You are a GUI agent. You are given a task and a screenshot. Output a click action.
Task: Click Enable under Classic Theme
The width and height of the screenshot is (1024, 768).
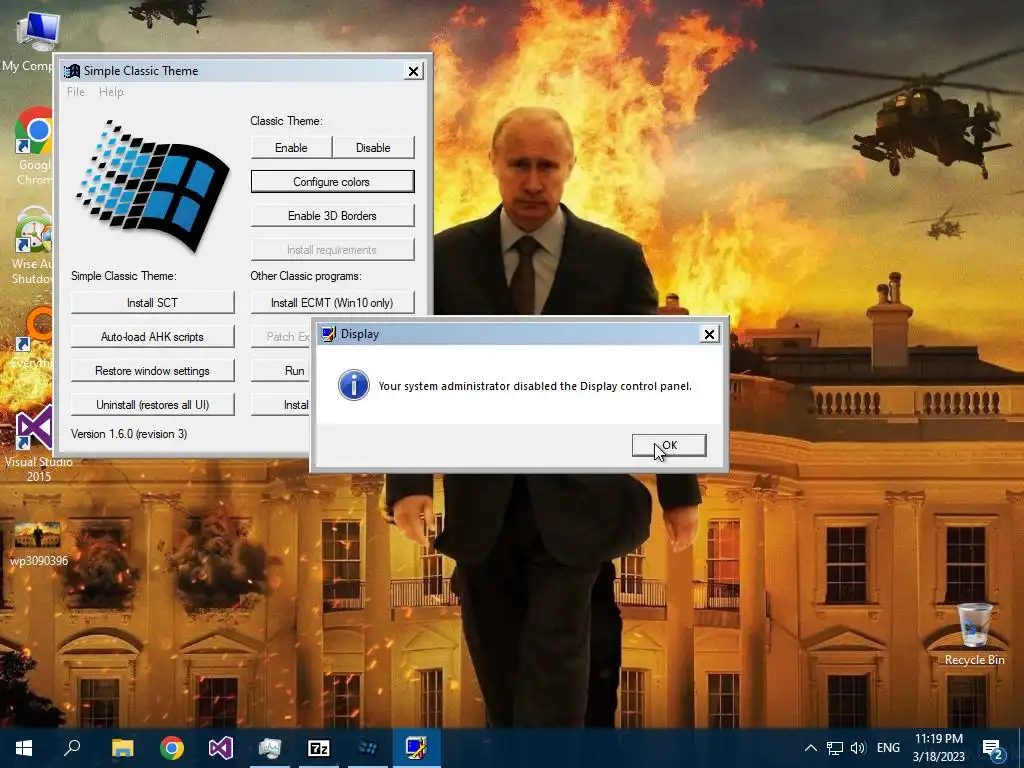tap(291, 148)
